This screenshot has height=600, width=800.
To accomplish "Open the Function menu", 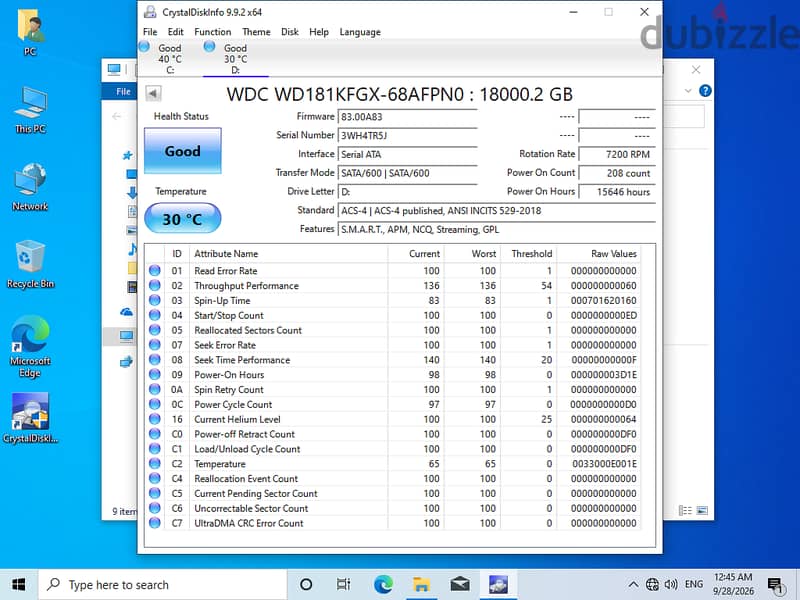I will pyautogui.click(x=212, y=32).
